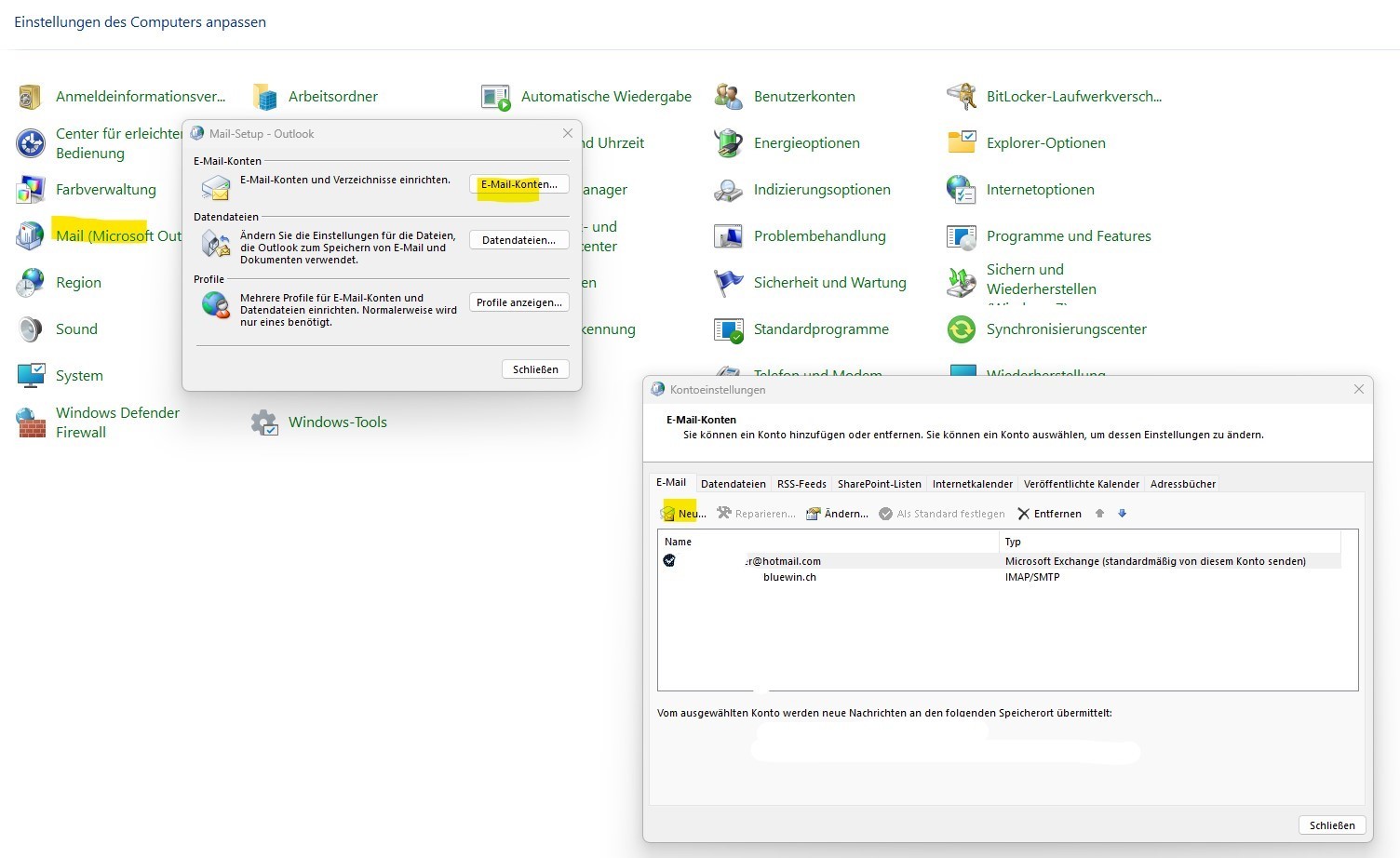Switch to the RSS-Feeds tab

[x=801, y=484]
